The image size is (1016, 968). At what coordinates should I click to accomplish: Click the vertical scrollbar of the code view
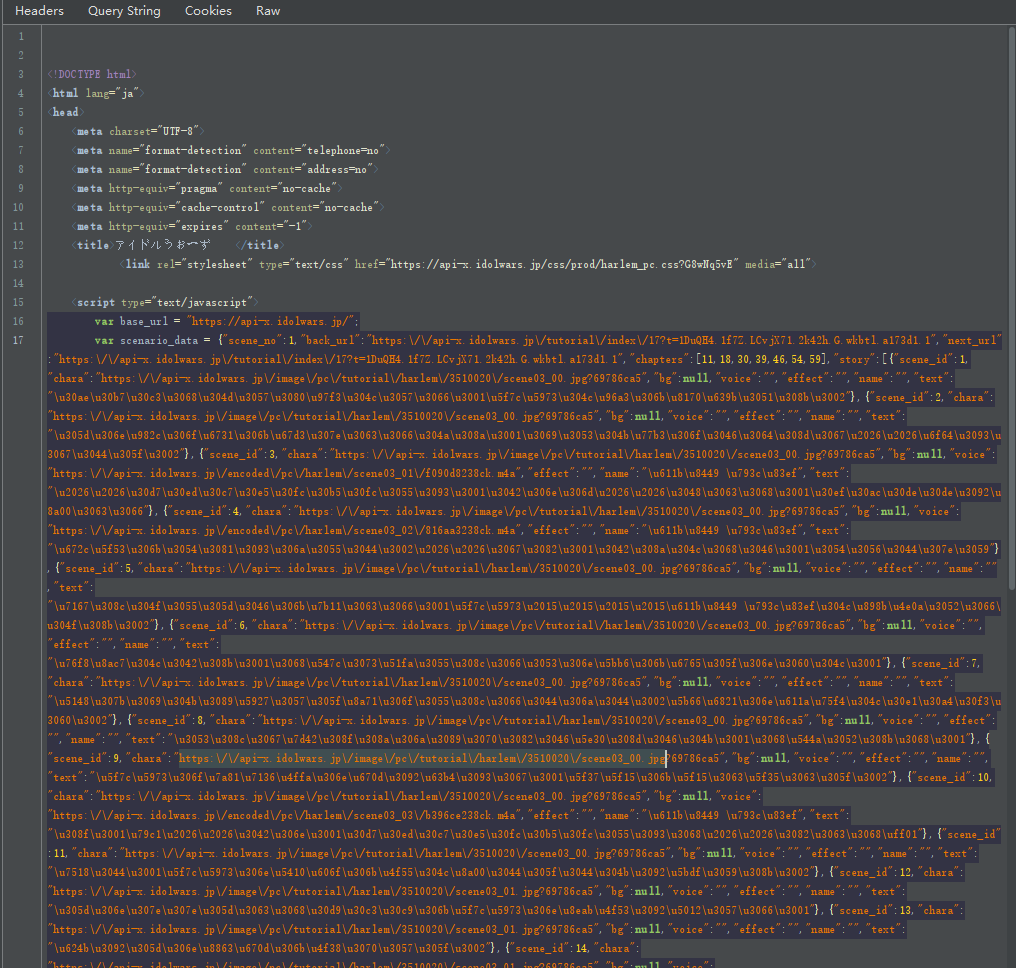point(1010,300)
